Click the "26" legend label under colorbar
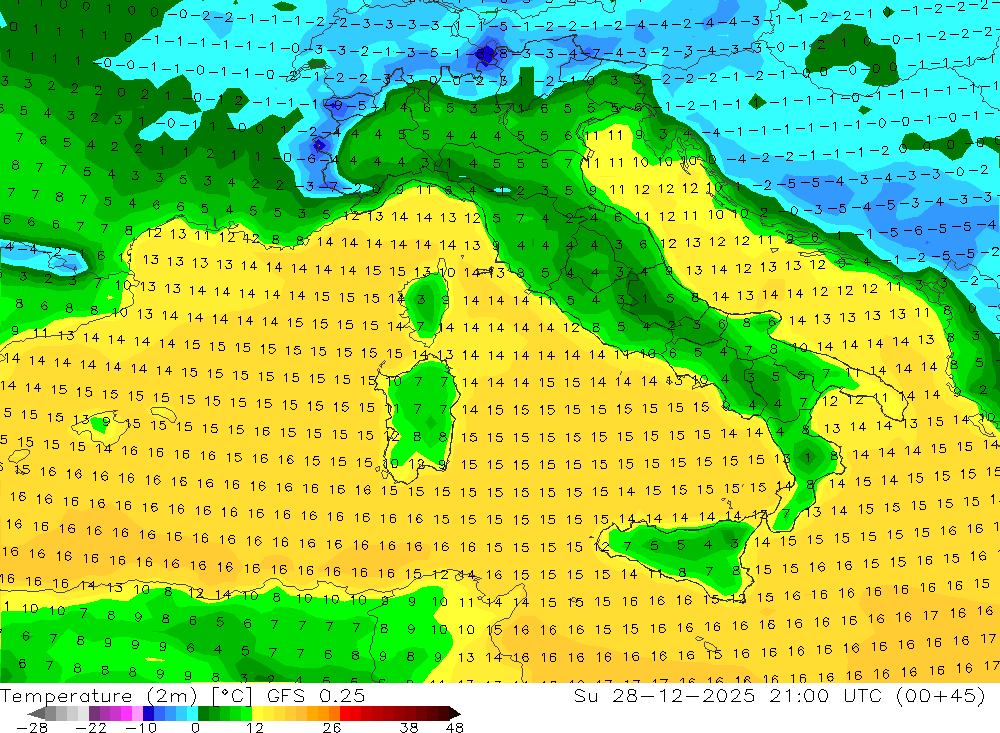 pos(332,728)
